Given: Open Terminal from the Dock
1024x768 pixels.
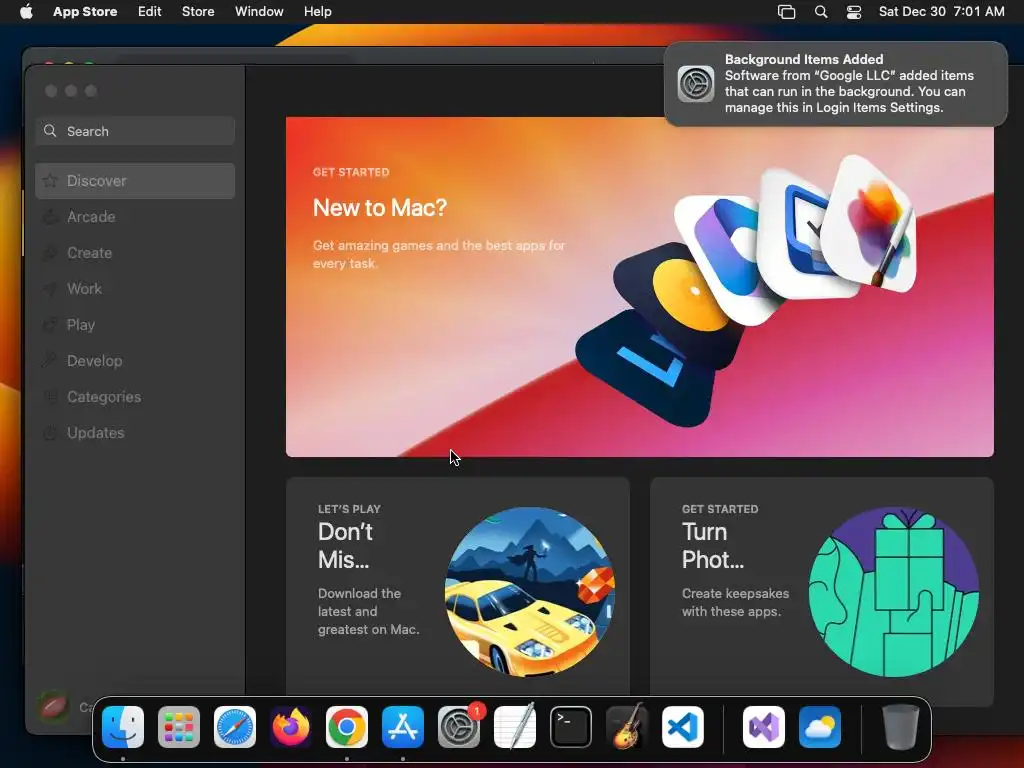Looking at the screenshot, I should pos(571,727).
